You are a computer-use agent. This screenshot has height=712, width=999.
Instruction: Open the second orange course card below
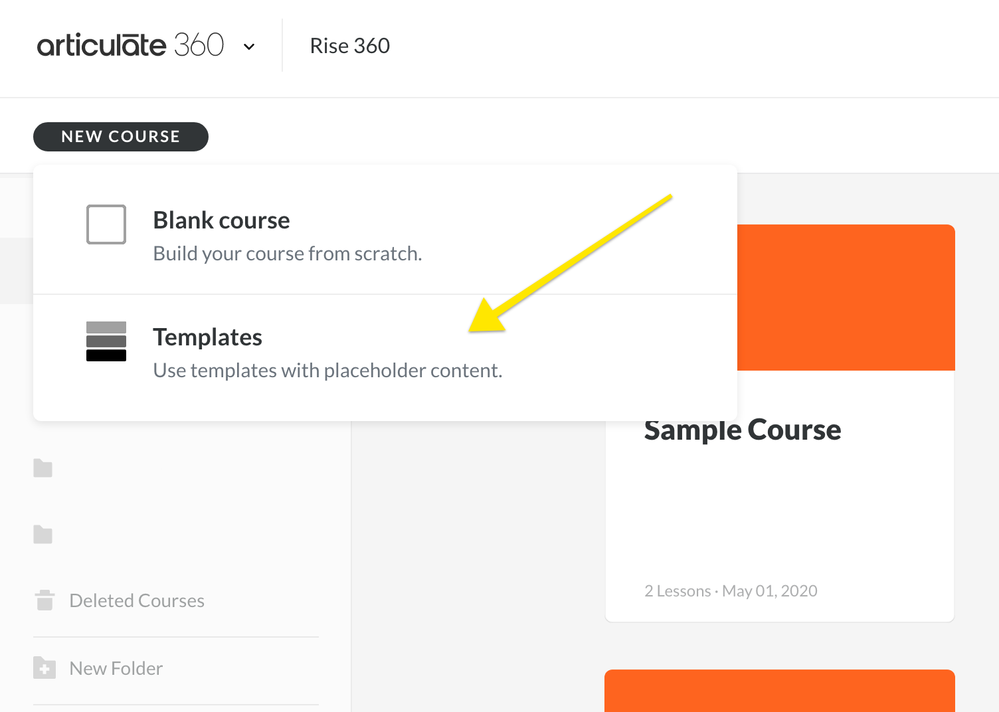(779, 690)
